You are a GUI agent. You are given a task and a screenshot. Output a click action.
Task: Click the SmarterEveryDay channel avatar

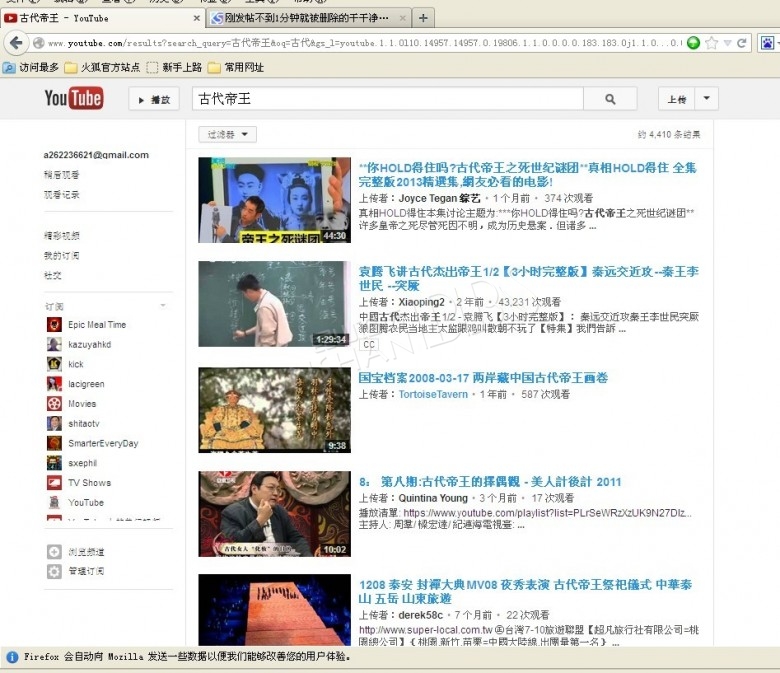[54, 443]
